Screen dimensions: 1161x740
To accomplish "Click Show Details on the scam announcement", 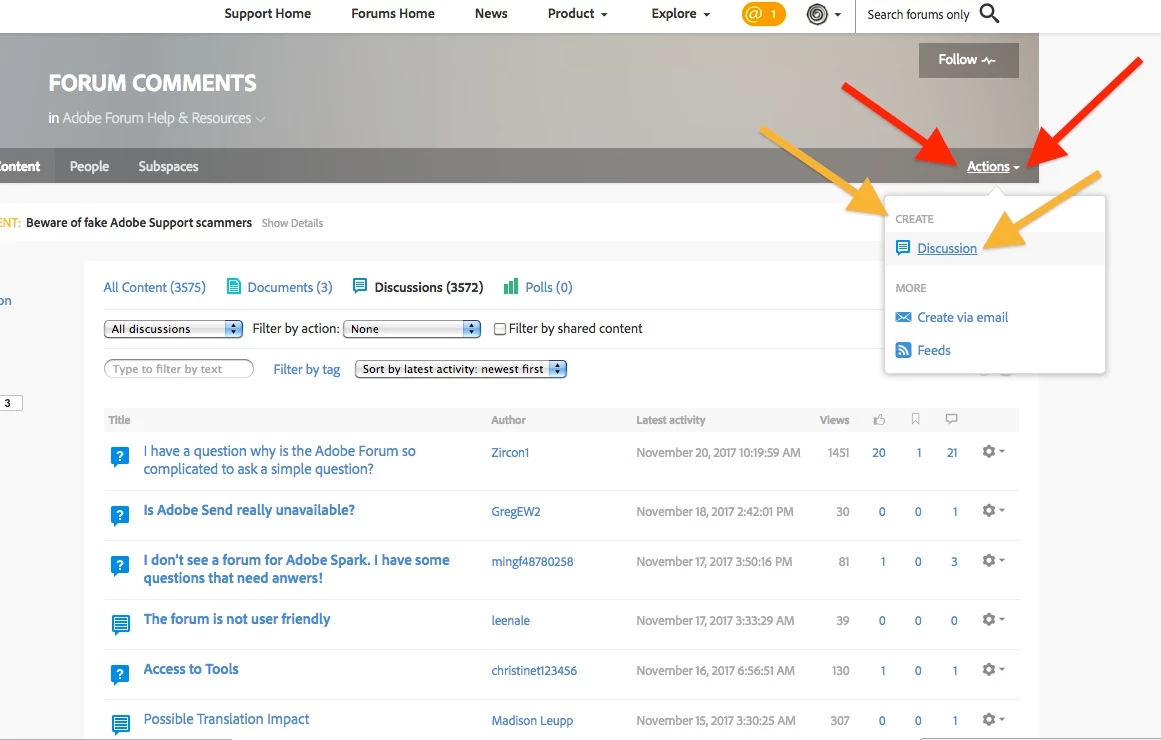I will (292, 223).
